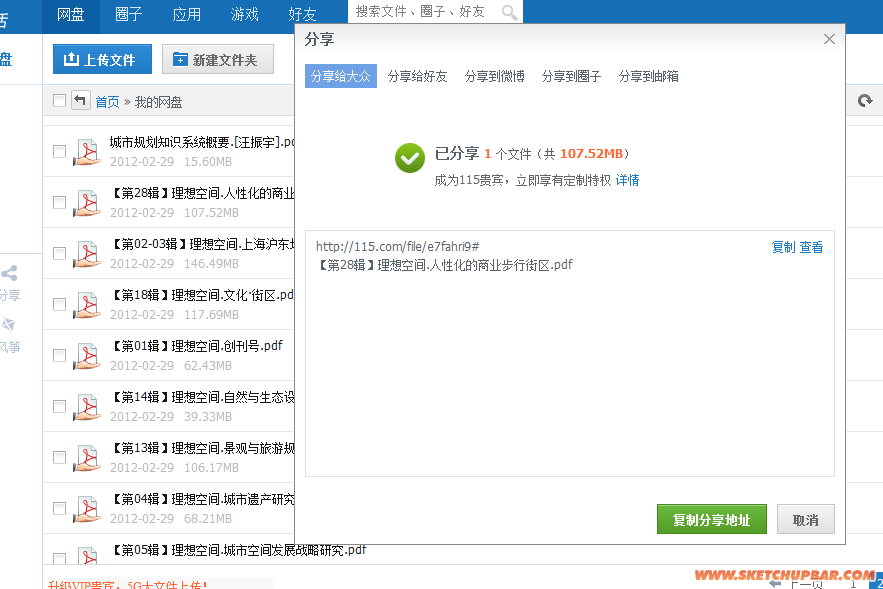Close the 分享 dialog with the X

(x=829, y=39)
